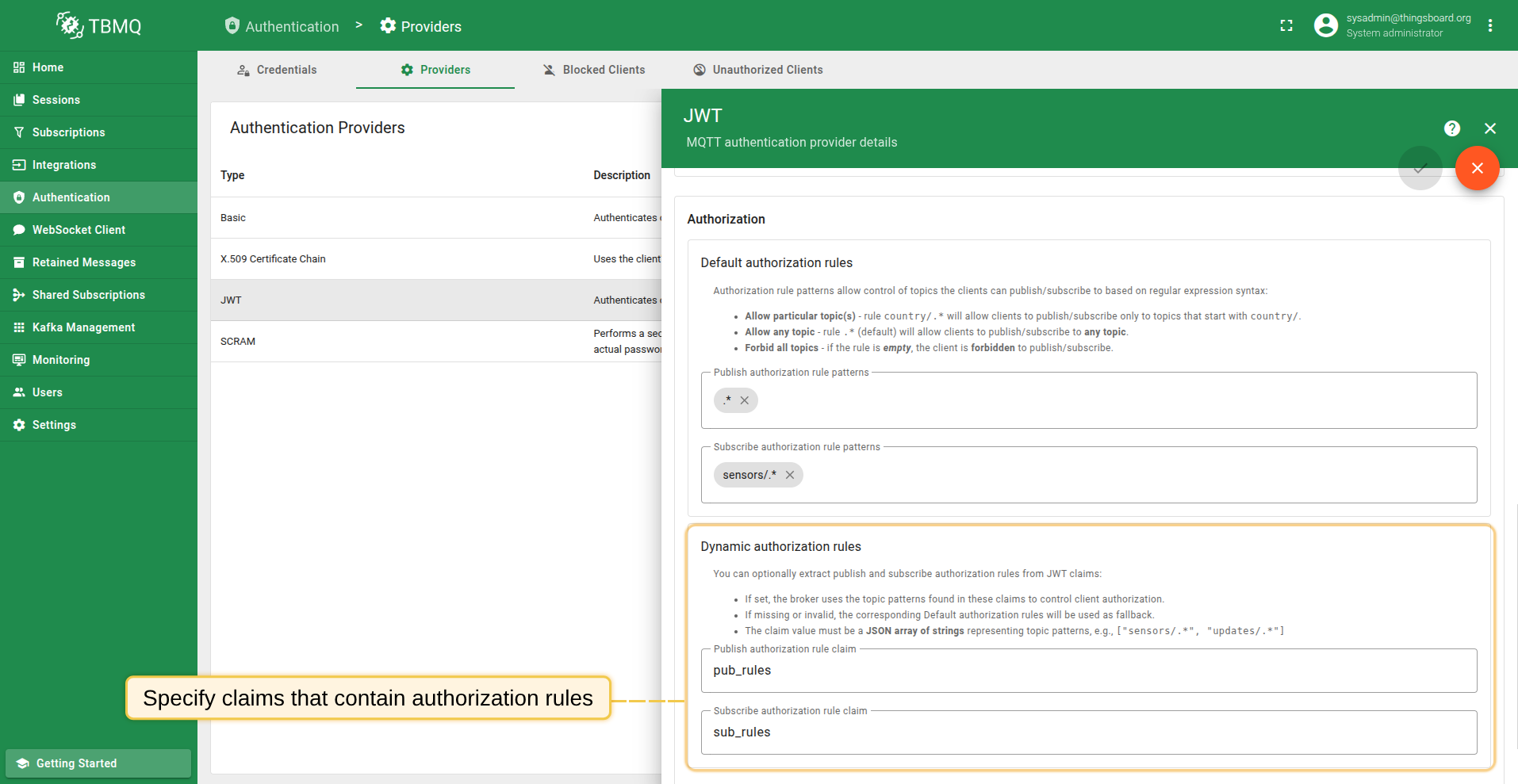Focus the Publish authorization rule claim field
The width and height of the screenshot is (1518, 784).
click(x=1088, y=671)
